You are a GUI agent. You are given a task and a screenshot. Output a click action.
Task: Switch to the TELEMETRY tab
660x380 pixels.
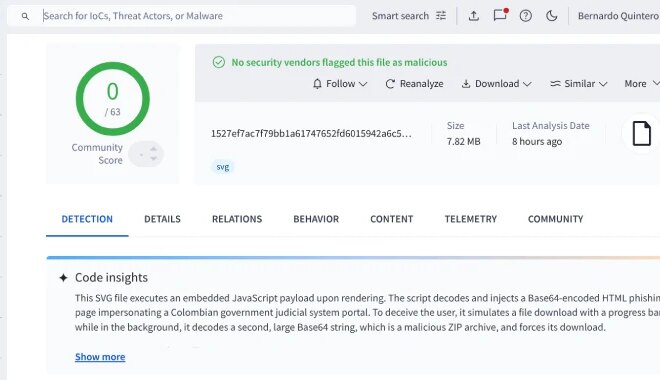click(471, 219)
